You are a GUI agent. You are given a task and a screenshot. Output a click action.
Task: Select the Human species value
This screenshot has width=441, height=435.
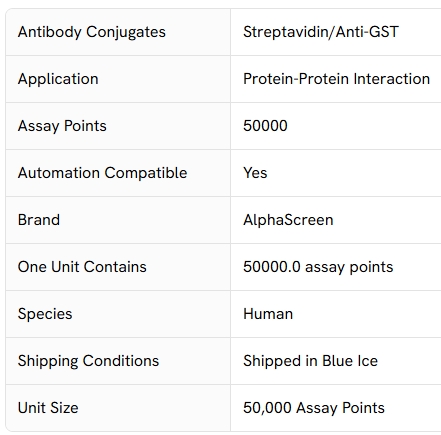[268, 314]
